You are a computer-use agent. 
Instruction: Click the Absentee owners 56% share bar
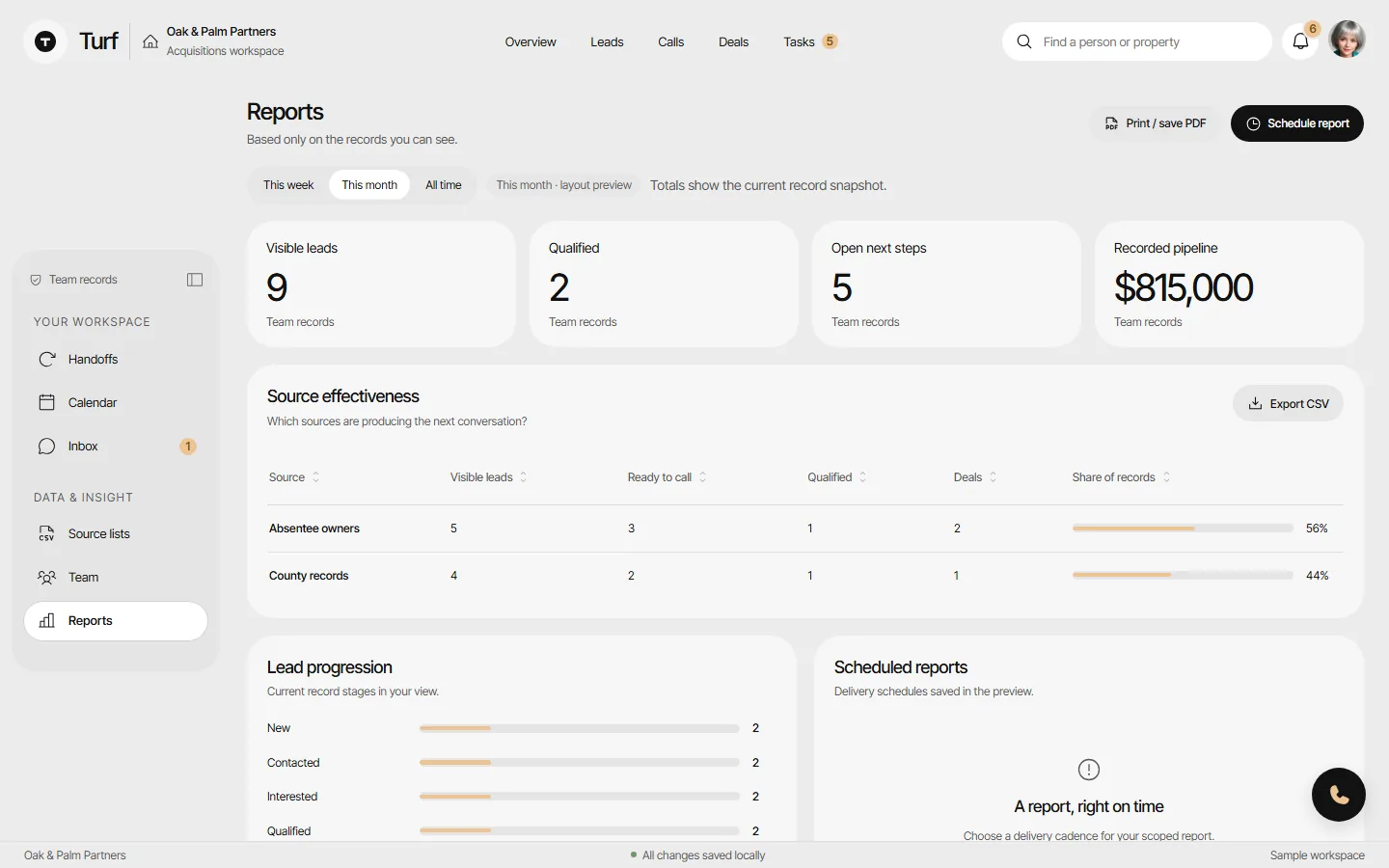(x=1183, y=529)
